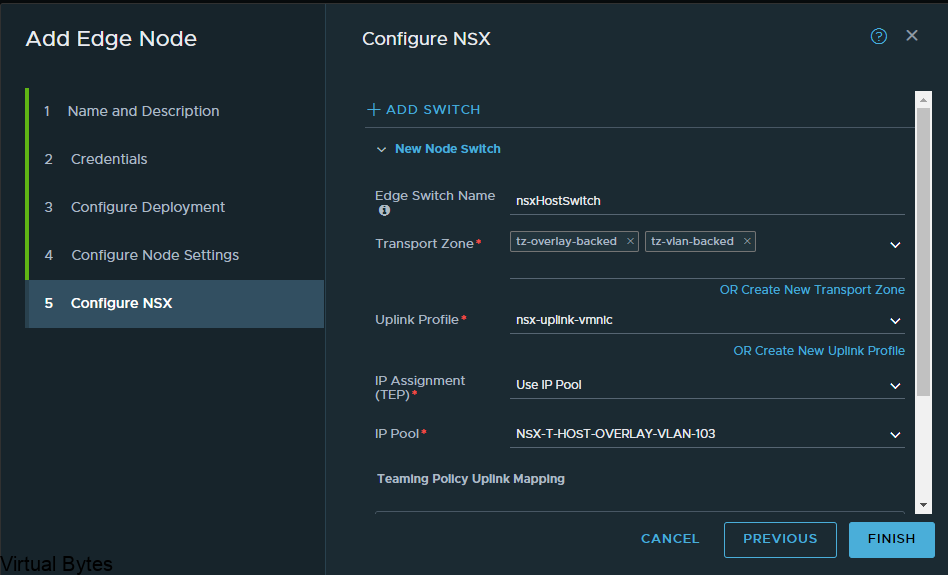Screen dimensions: 948x575
Task: Collapse the New Node Switch section
Action: tap(381, 149)
